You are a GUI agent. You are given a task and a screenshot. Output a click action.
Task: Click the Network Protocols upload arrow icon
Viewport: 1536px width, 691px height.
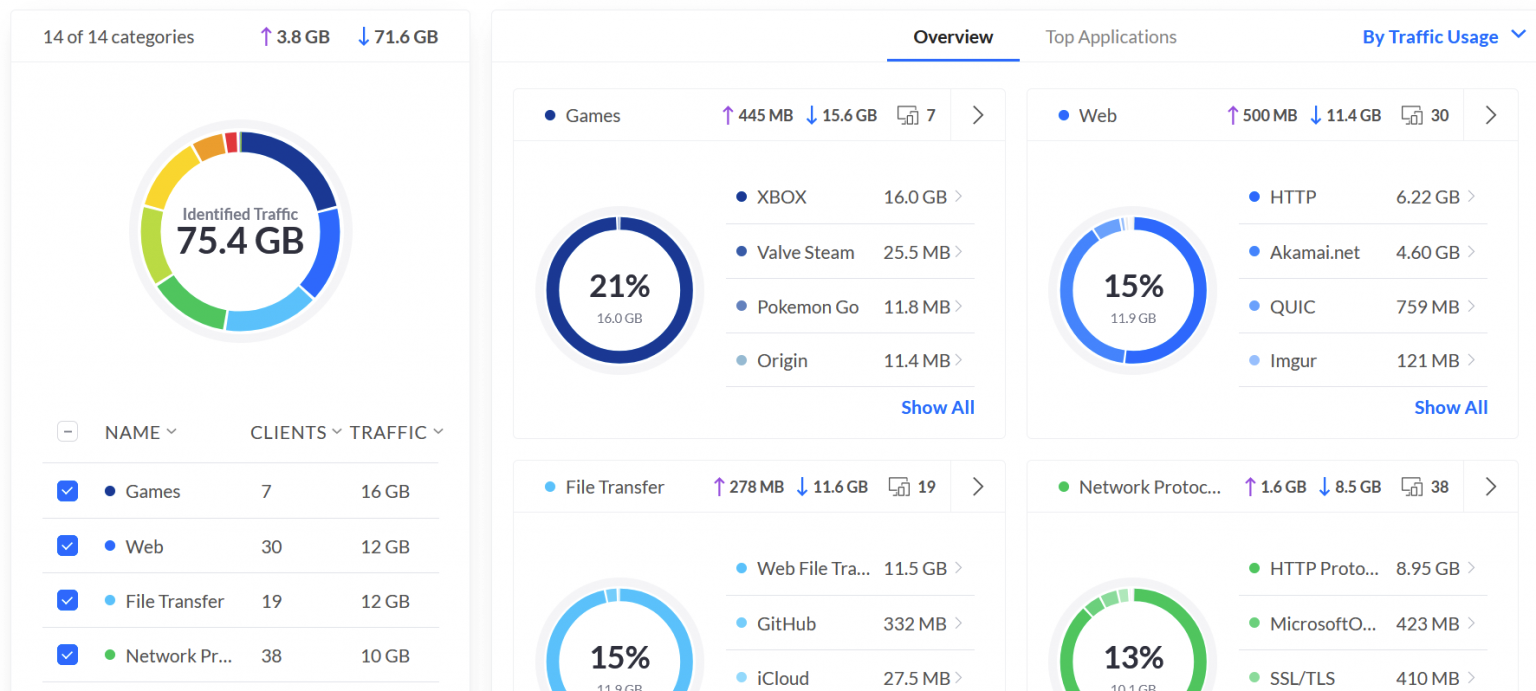point(1249,487)
